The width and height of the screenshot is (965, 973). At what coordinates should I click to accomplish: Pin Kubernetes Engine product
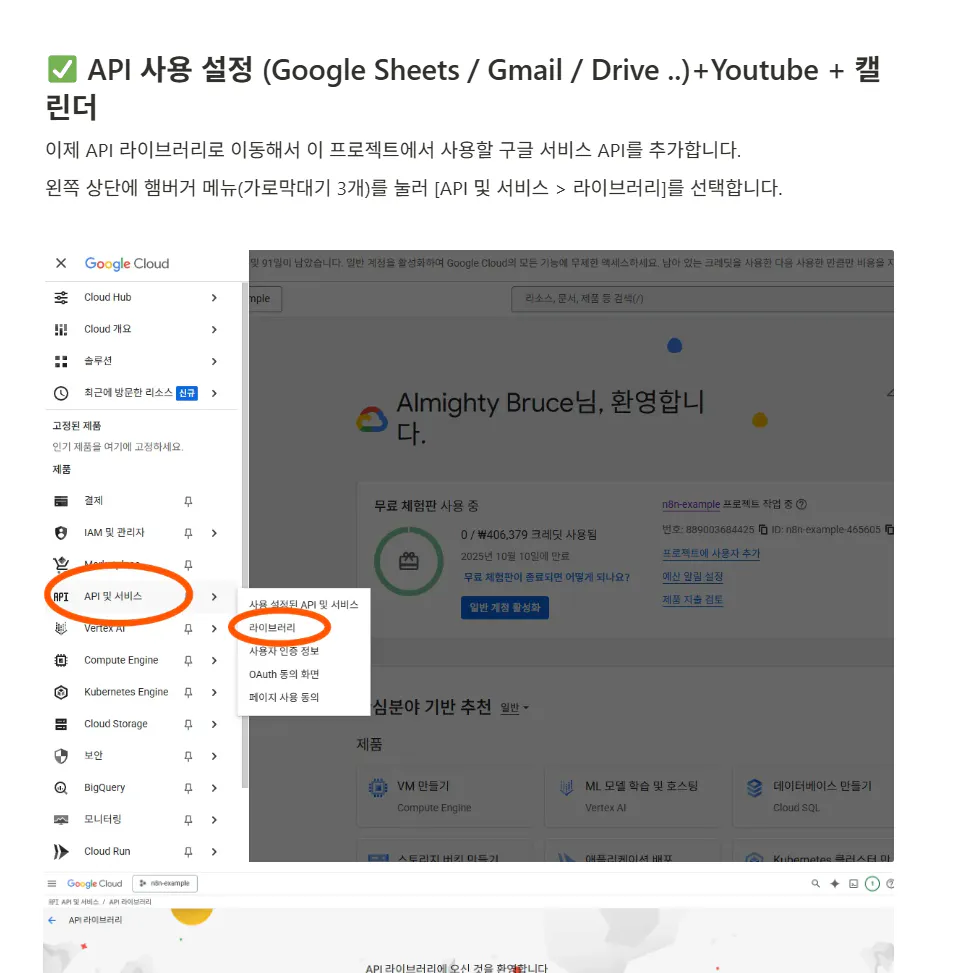[188, 693]
